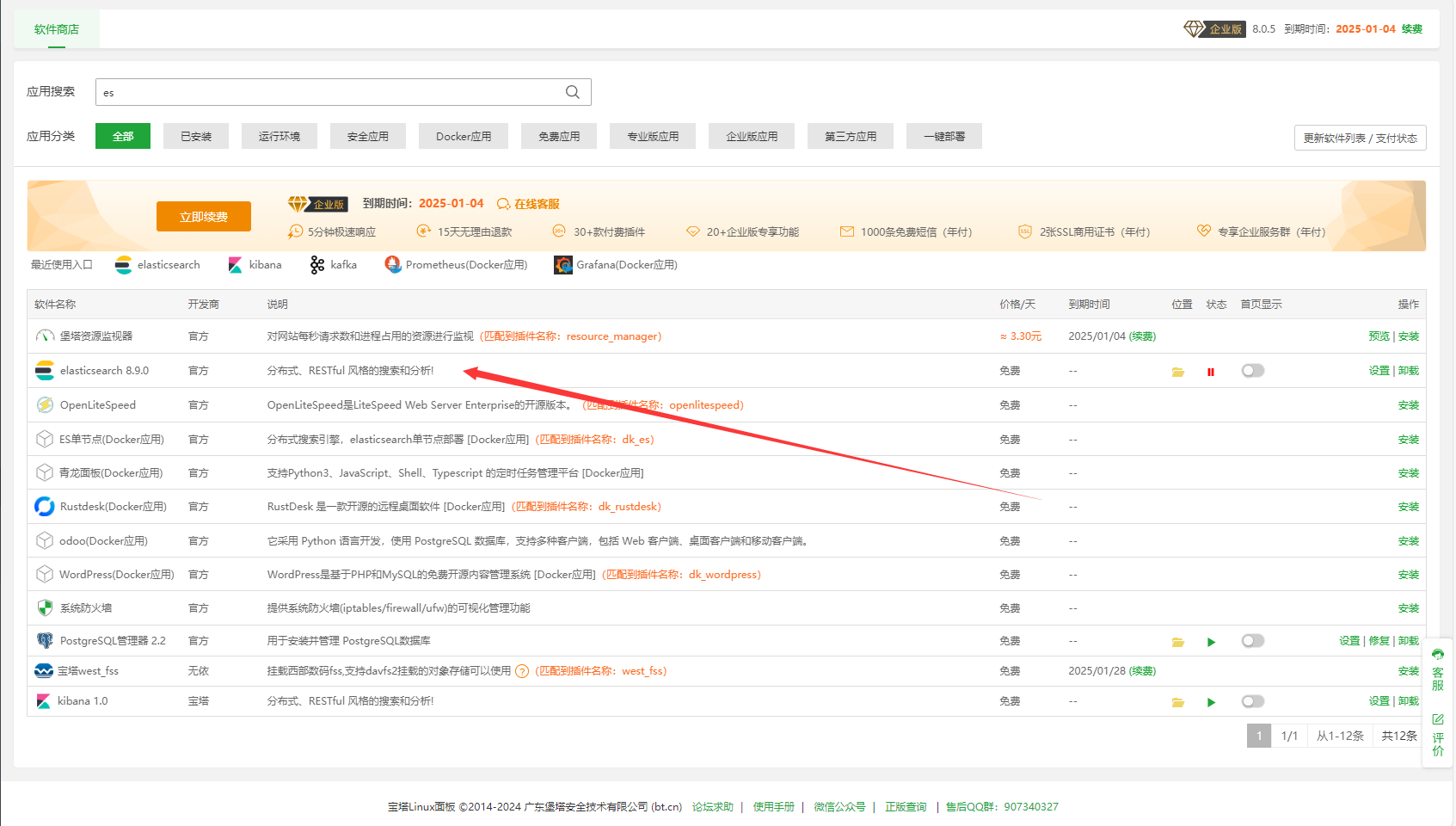
Task: Open PostgreSQL管理器 folder location icon
Action: tap(1178, 642)
